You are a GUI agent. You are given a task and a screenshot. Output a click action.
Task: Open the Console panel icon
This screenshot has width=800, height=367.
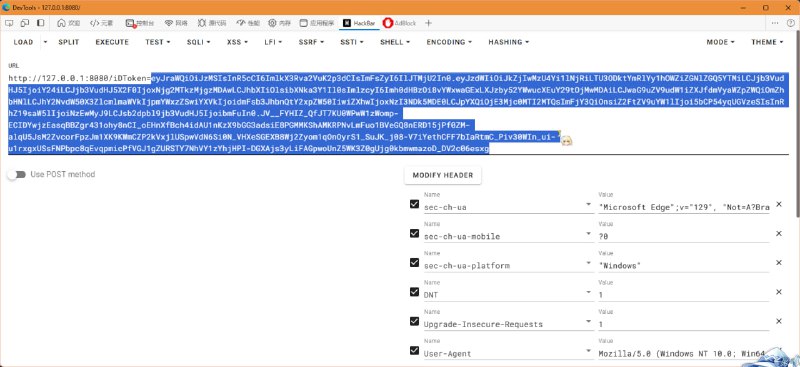click(129, 23)
